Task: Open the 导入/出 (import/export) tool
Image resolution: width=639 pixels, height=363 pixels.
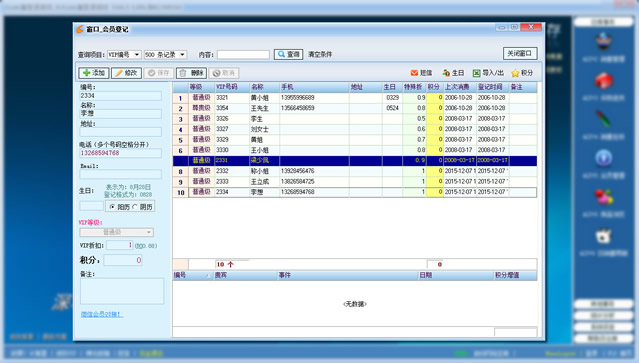Action: click(488, 73)
